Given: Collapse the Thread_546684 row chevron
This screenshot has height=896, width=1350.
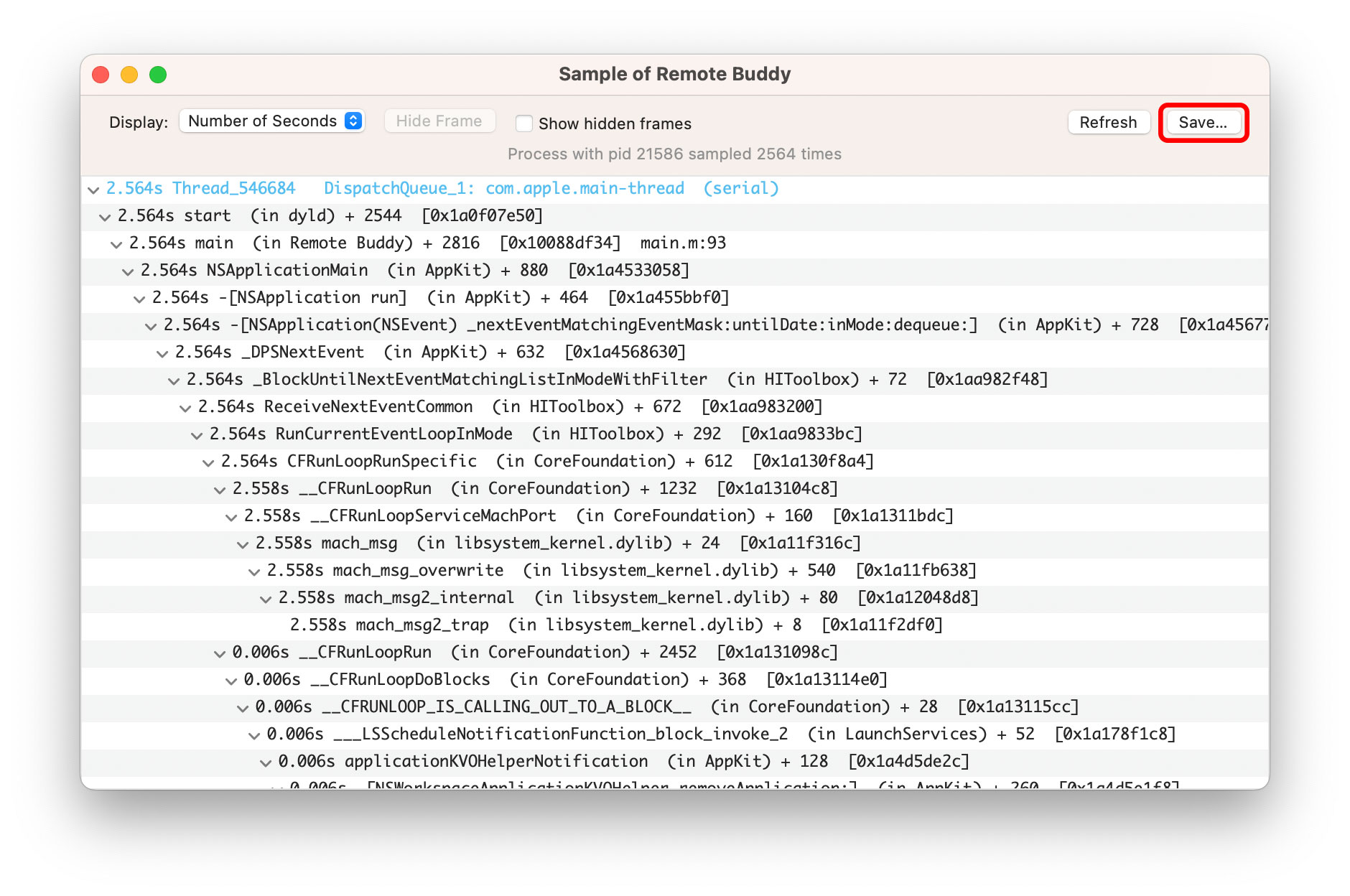Looking at the screenshot, I should click(x=93, y=190).
